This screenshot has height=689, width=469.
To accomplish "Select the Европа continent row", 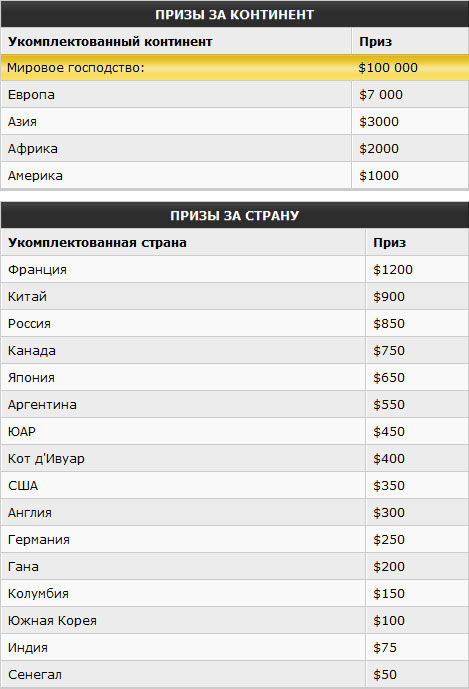I will (x=234, y=94).
